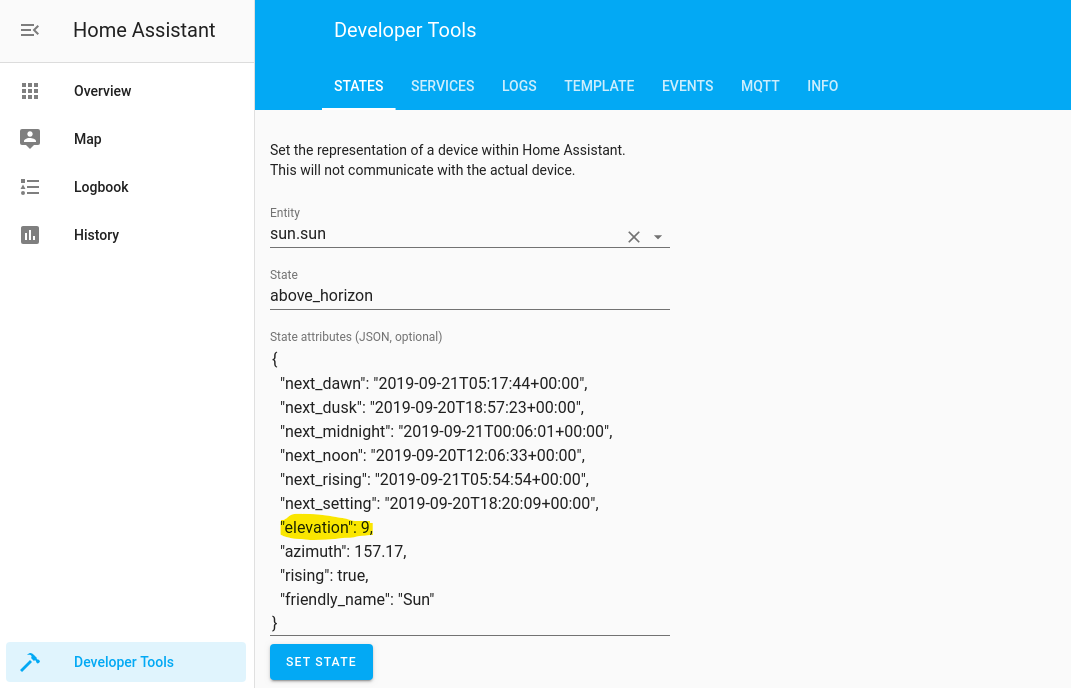Expand the sun.sun entity suggestions list
Viewport: 1071px width, 688px height.
pos(657,236)
